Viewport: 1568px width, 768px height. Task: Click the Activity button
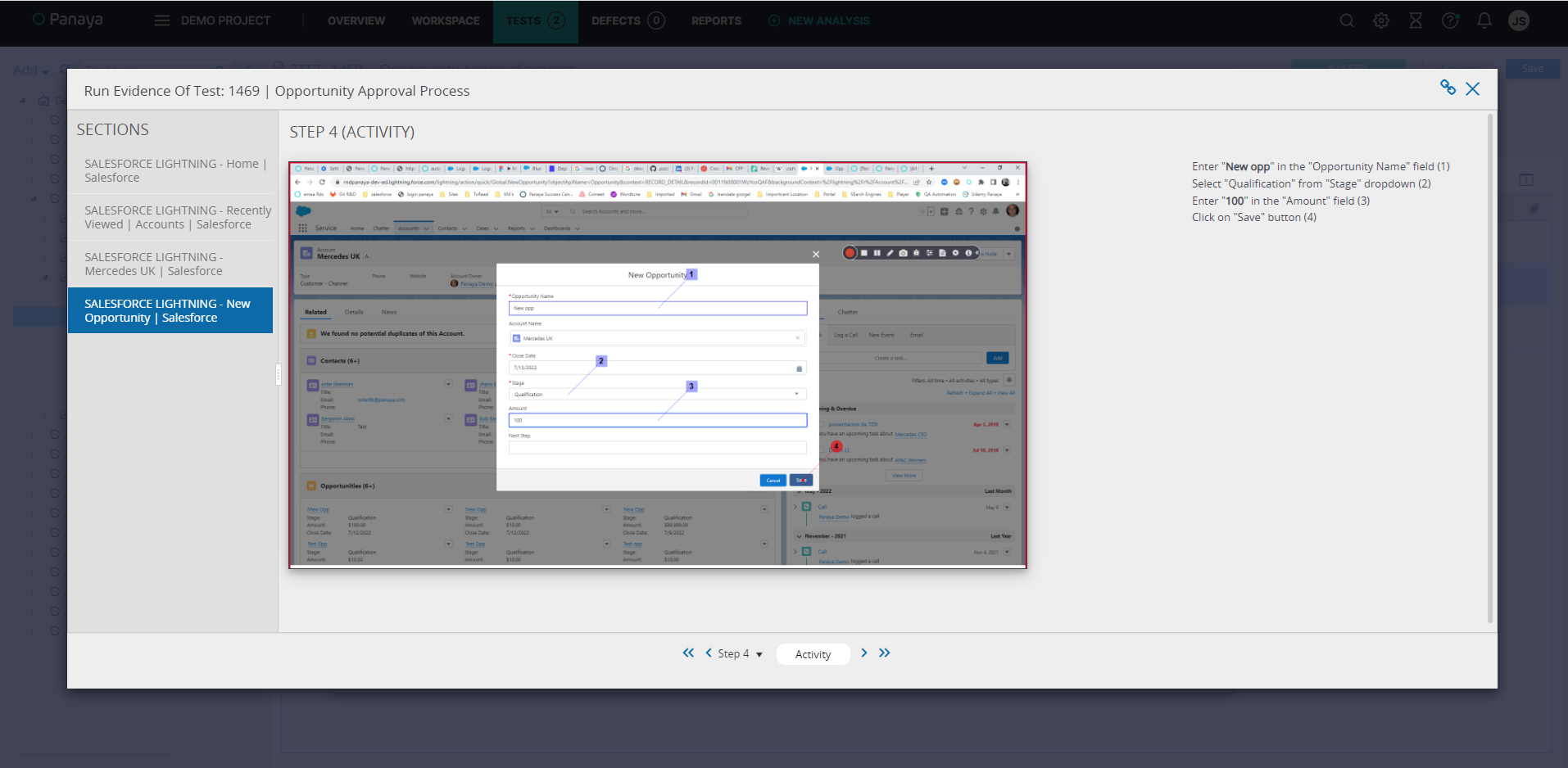(x=813, y=653)
